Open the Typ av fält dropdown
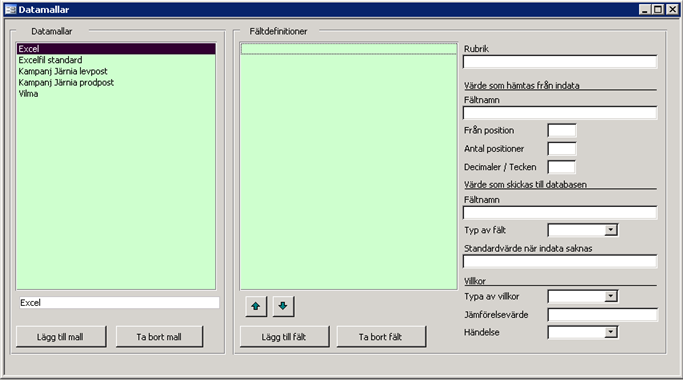Screen dimensions: 683x380 click(611, 230)
